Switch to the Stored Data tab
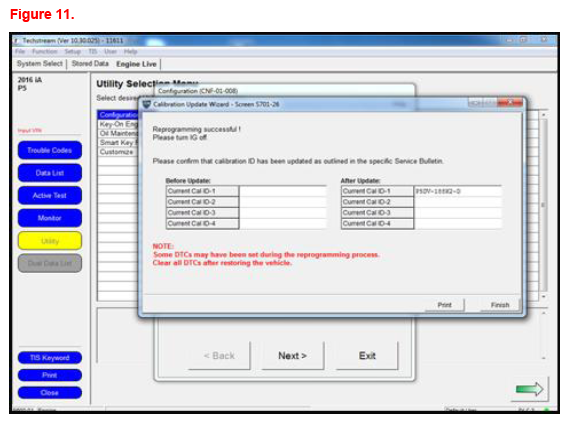The width and height of the screenshot is (569, 423). 90,63
